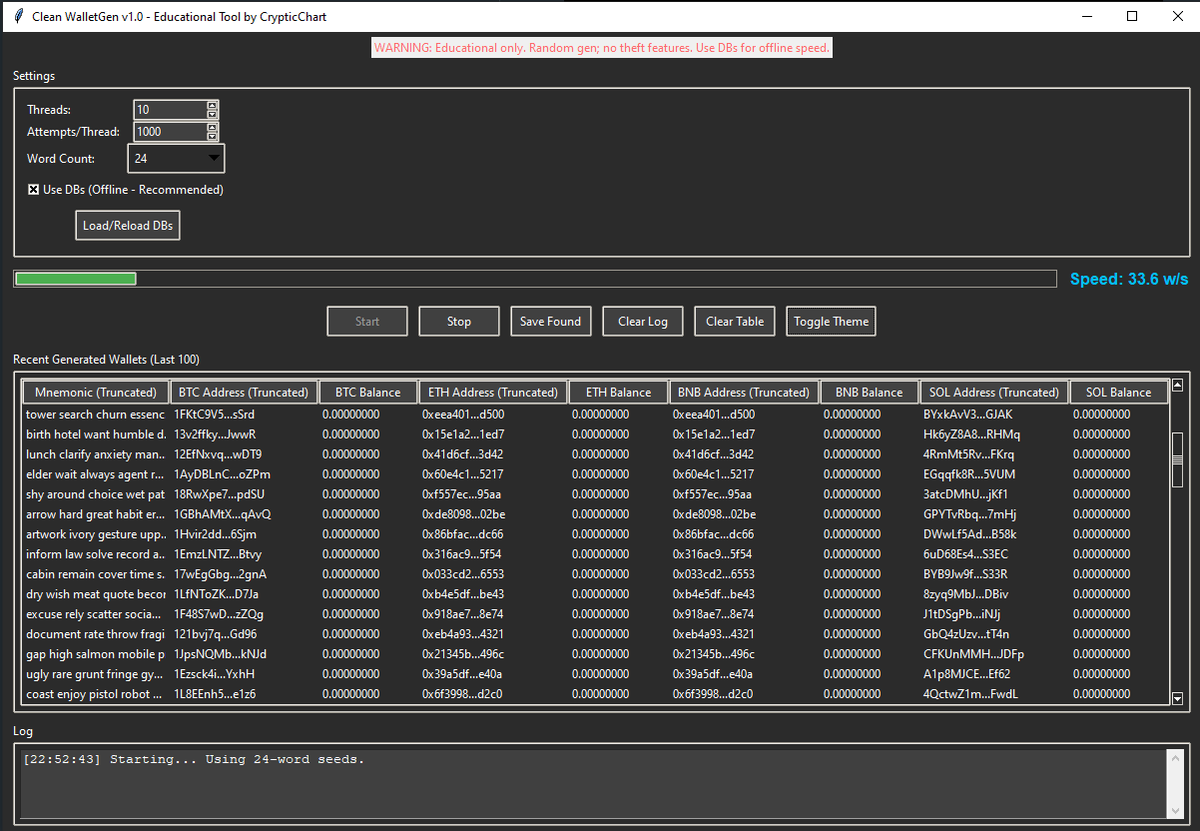
Task: Stop the wallet generation
Action: tap(459, 321)
